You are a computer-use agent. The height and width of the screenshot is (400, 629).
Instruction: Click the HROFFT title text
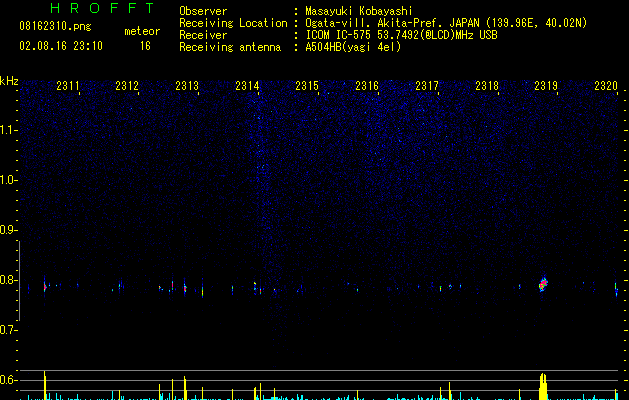[x=102, y=8]
